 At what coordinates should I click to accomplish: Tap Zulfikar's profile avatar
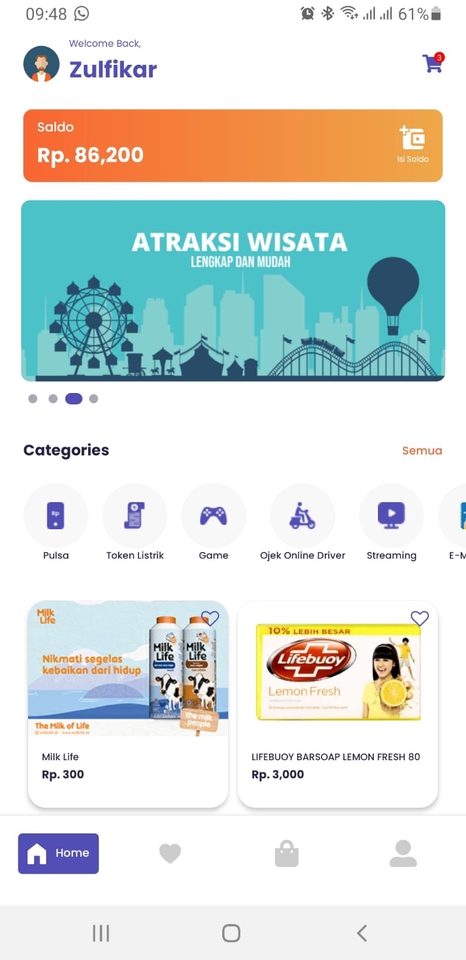click(x=42, y=64)
